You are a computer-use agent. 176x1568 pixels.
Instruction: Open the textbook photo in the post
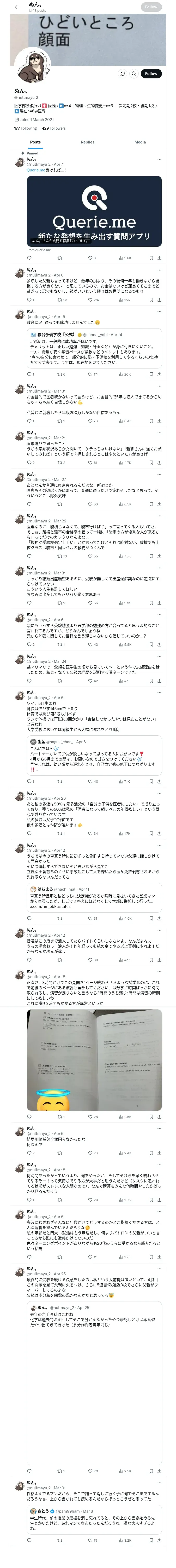coord(94,1060)
